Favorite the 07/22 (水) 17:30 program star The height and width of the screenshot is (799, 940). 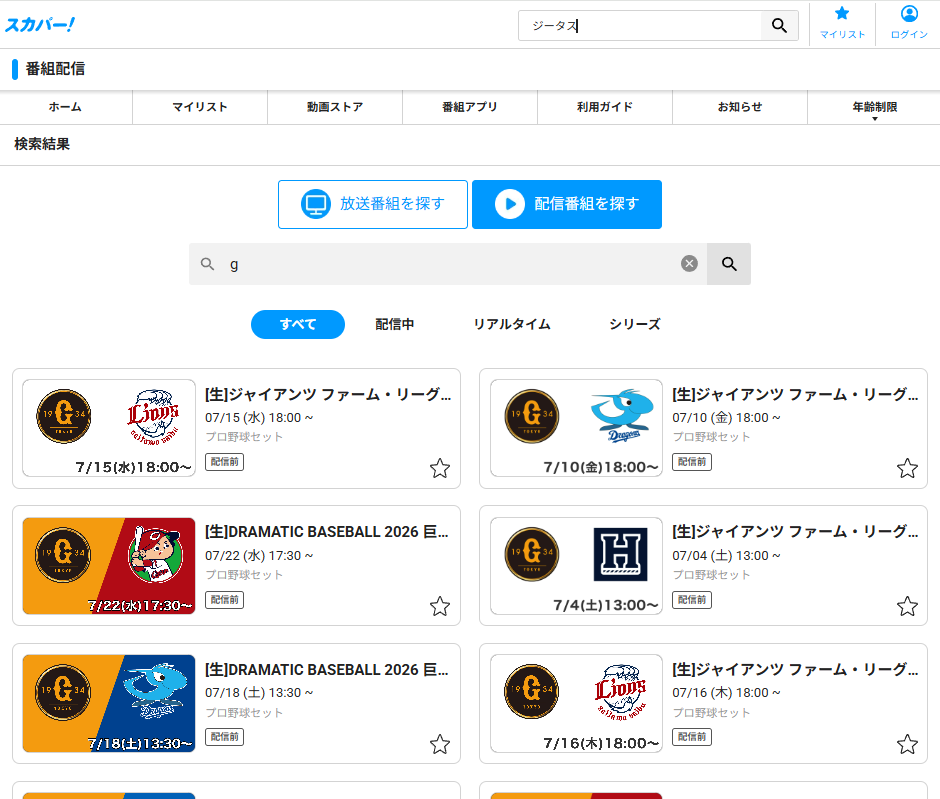pyautogui.click(x=440, y=606)
